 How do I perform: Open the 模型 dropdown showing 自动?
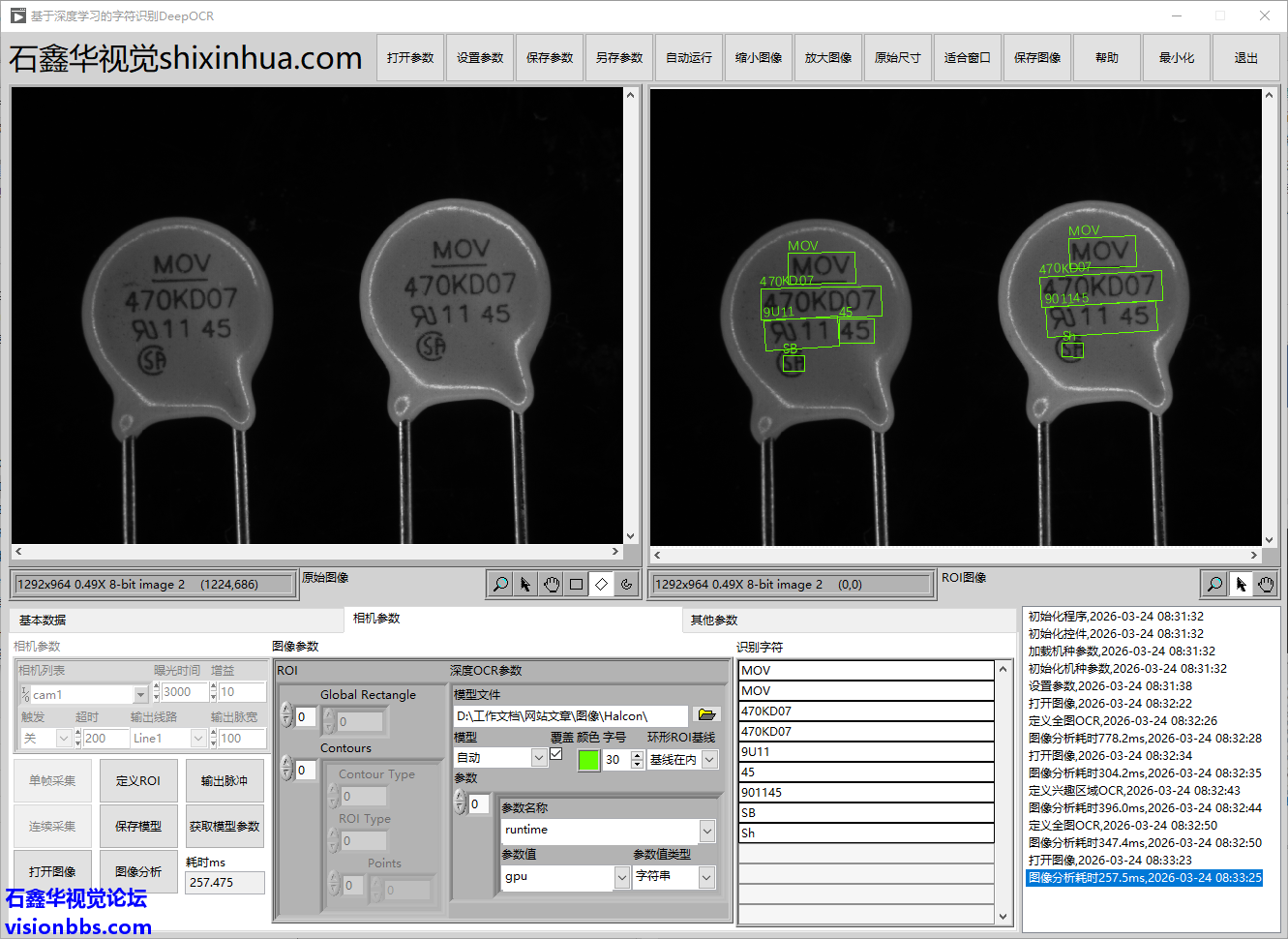coord(539,759)
